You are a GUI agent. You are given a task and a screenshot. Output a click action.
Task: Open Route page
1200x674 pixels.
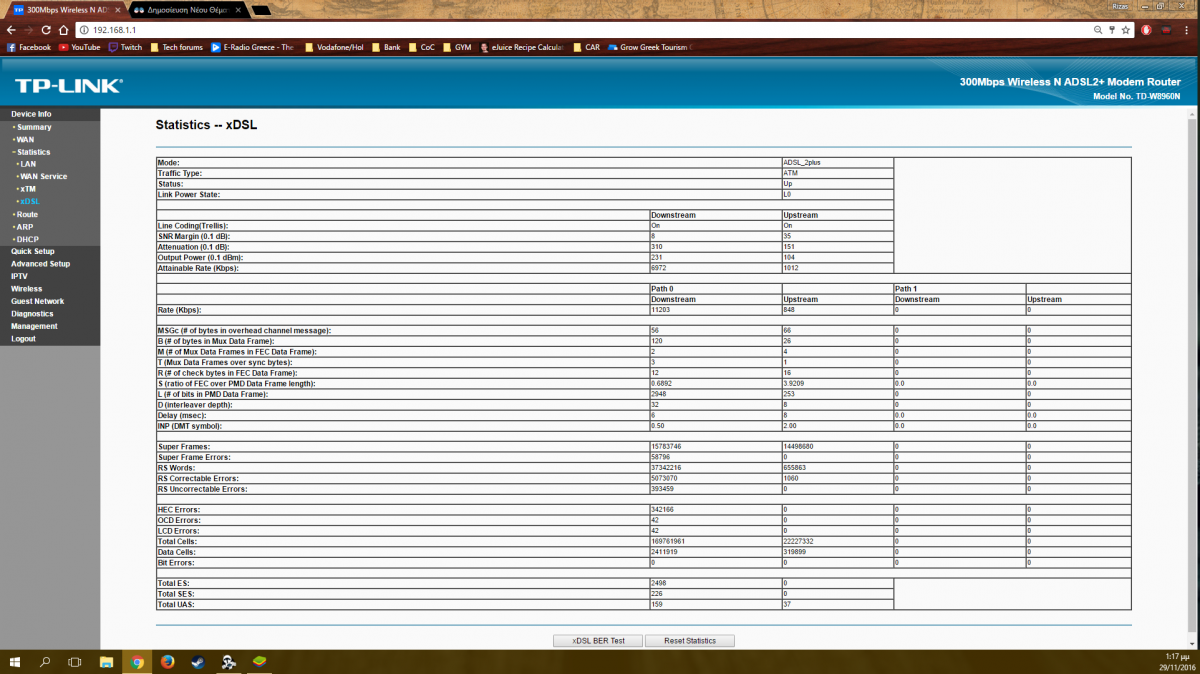pyautogui.click(x=27, y=214)
